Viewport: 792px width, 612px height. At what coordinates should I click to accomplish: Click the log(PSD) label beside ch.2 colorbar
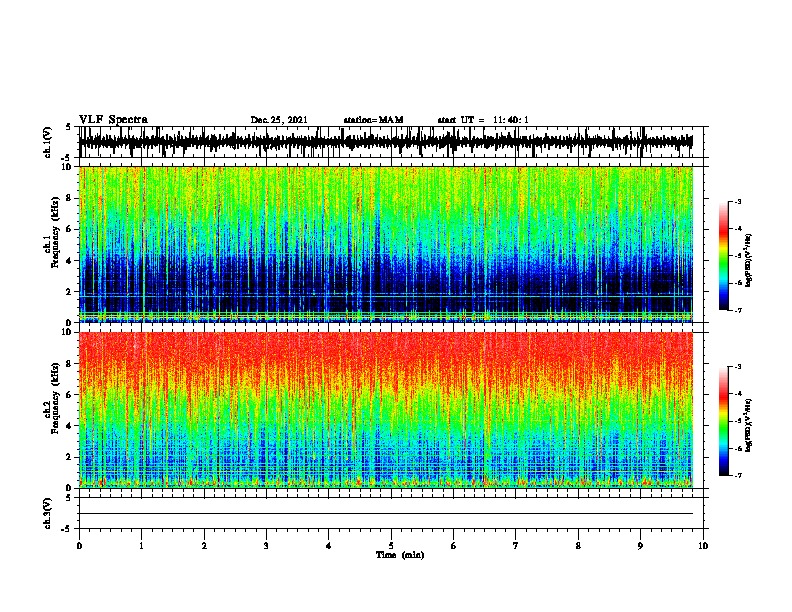(x=749, y=425)
